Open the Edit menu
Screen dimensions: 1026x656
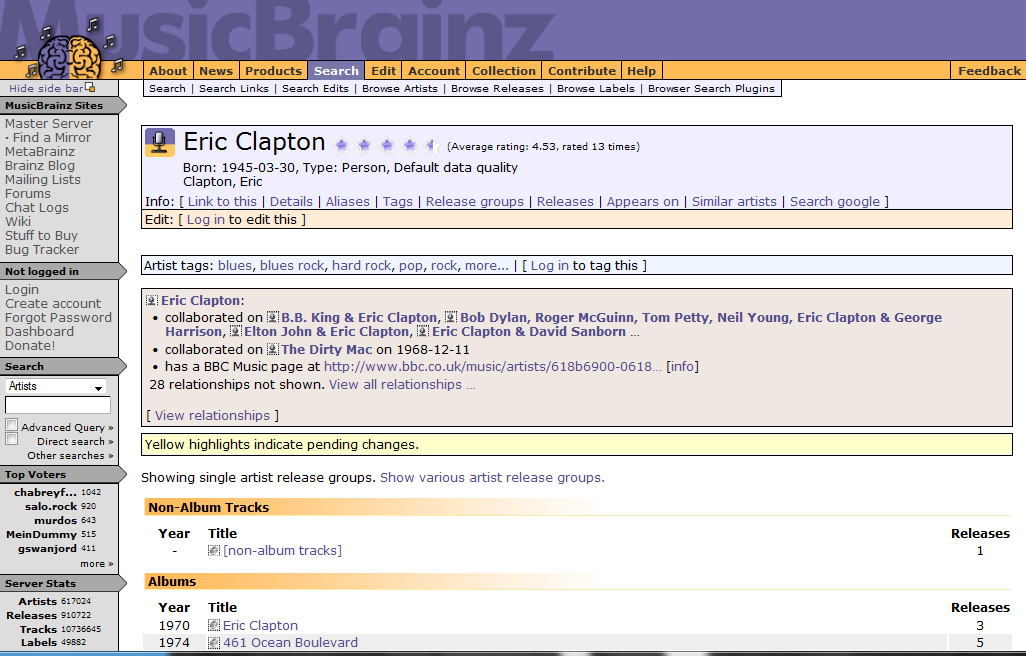[383, 71]
